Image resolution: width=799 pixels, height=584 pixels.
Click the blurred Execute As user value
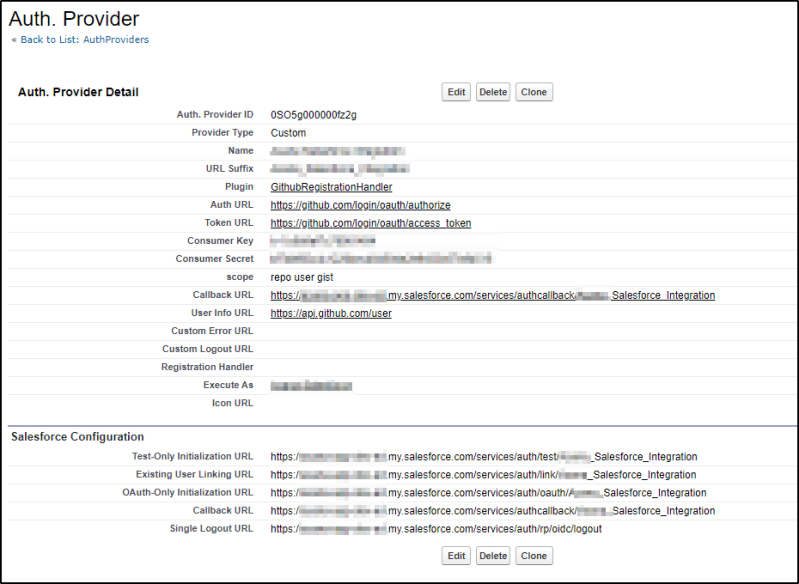click(x=311, y=386)
